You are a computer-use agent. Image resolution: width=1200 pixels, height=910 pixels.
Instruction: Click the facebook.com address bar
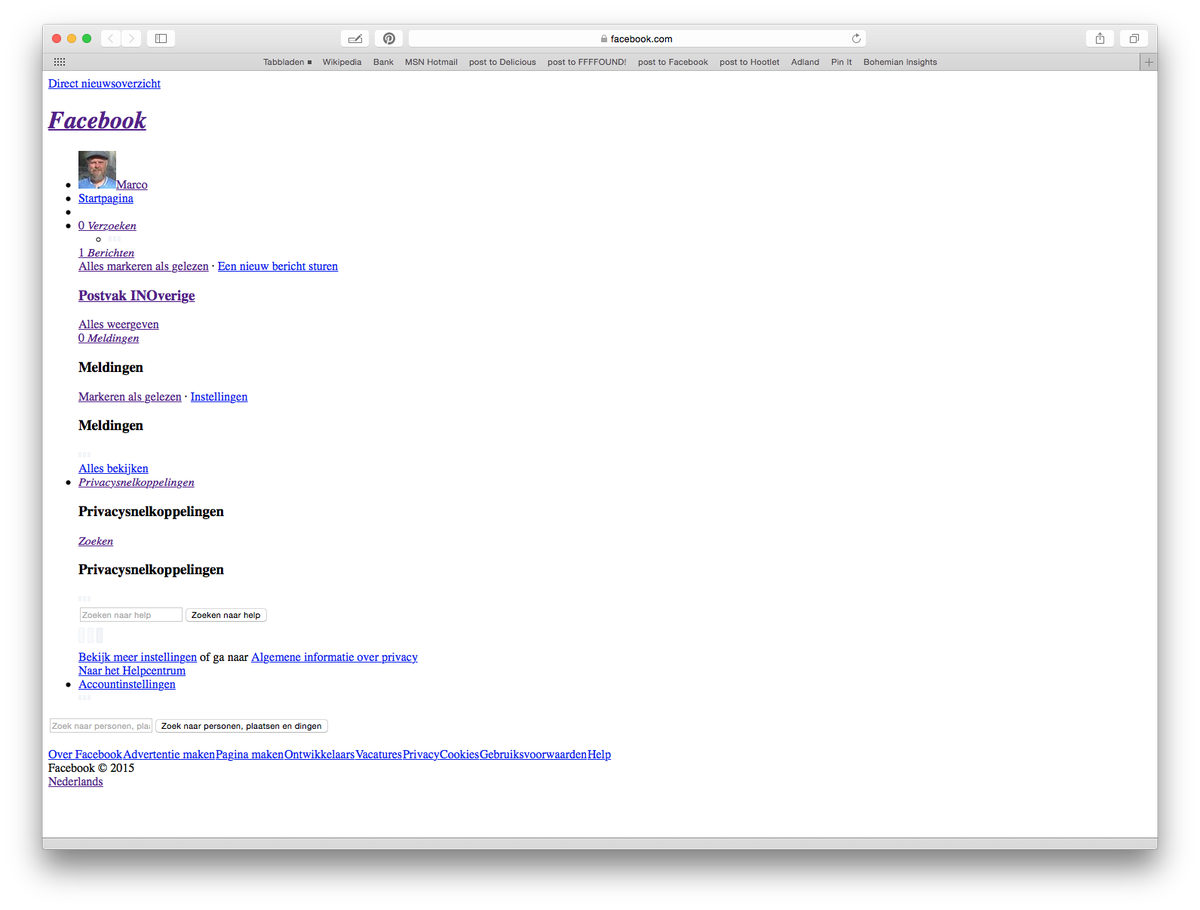[x=637, y=38]
